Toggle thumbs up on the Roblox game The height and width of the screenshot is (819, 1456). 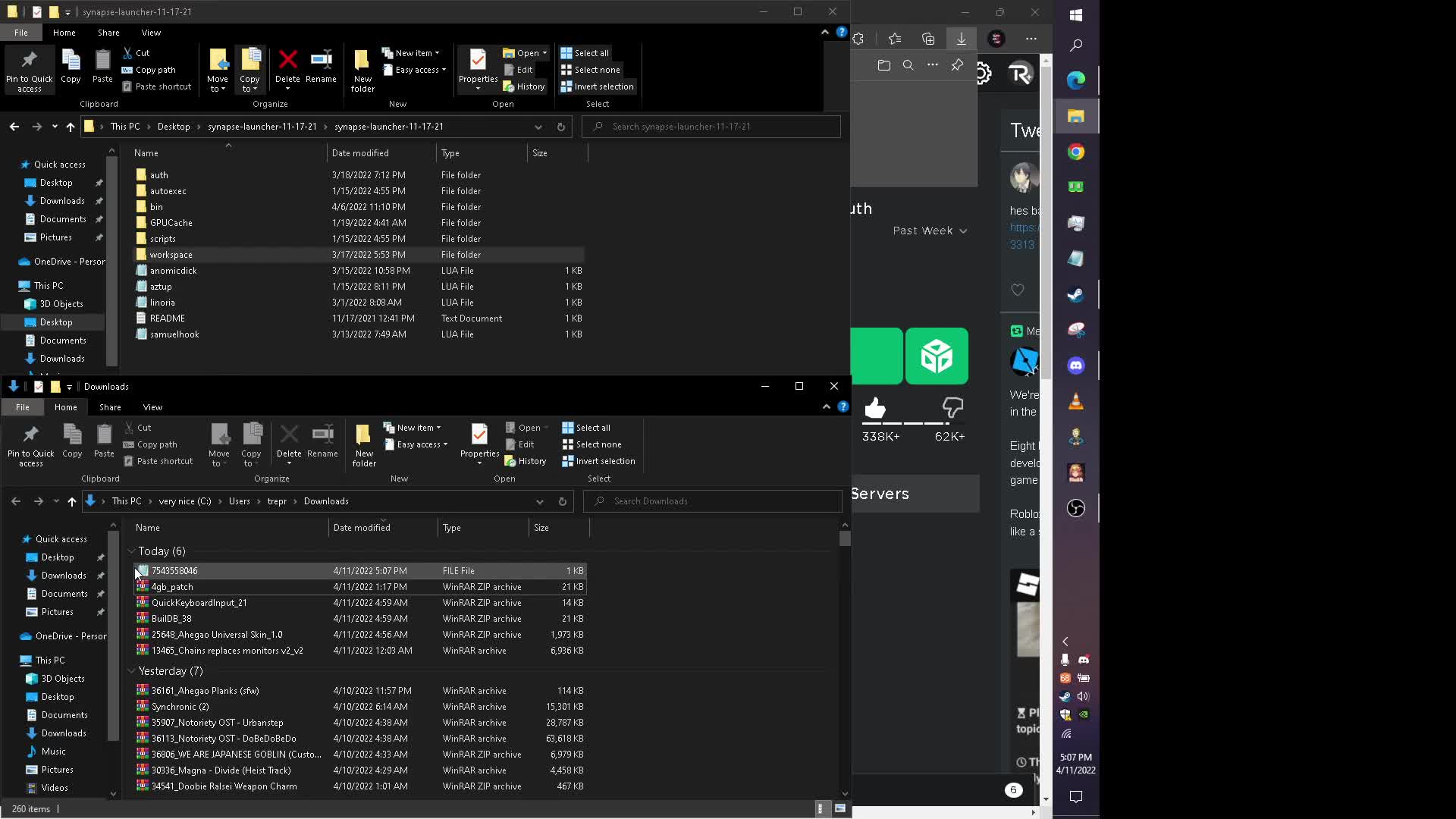pyautogui.click(x=875, y=408)
